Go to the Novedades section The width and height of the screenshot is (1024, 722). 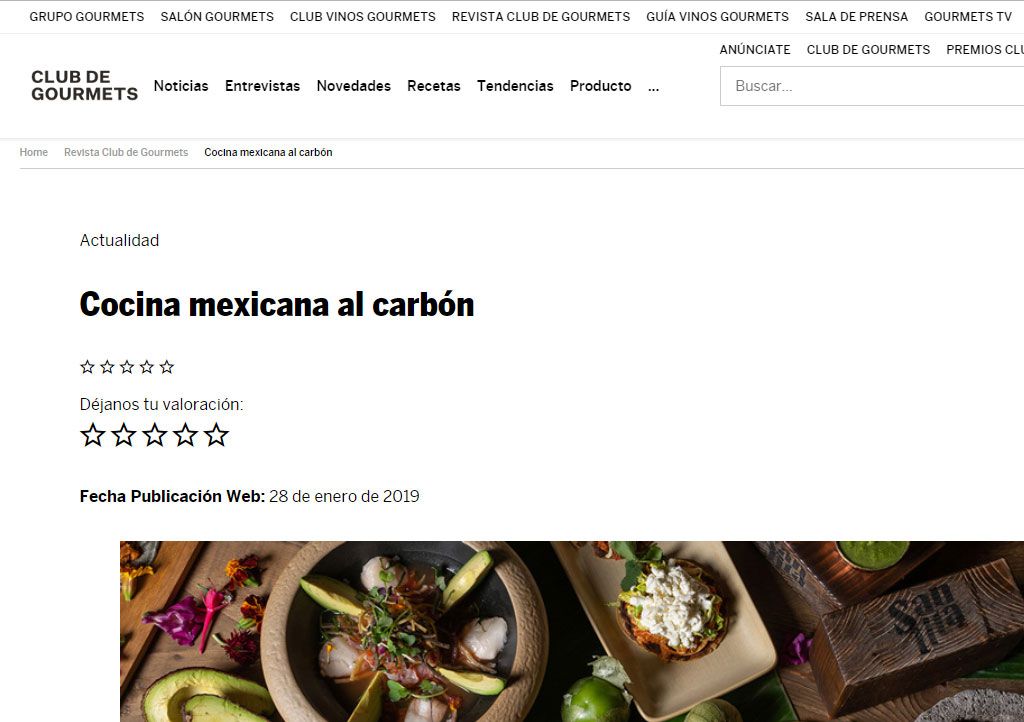coord(353,86)
